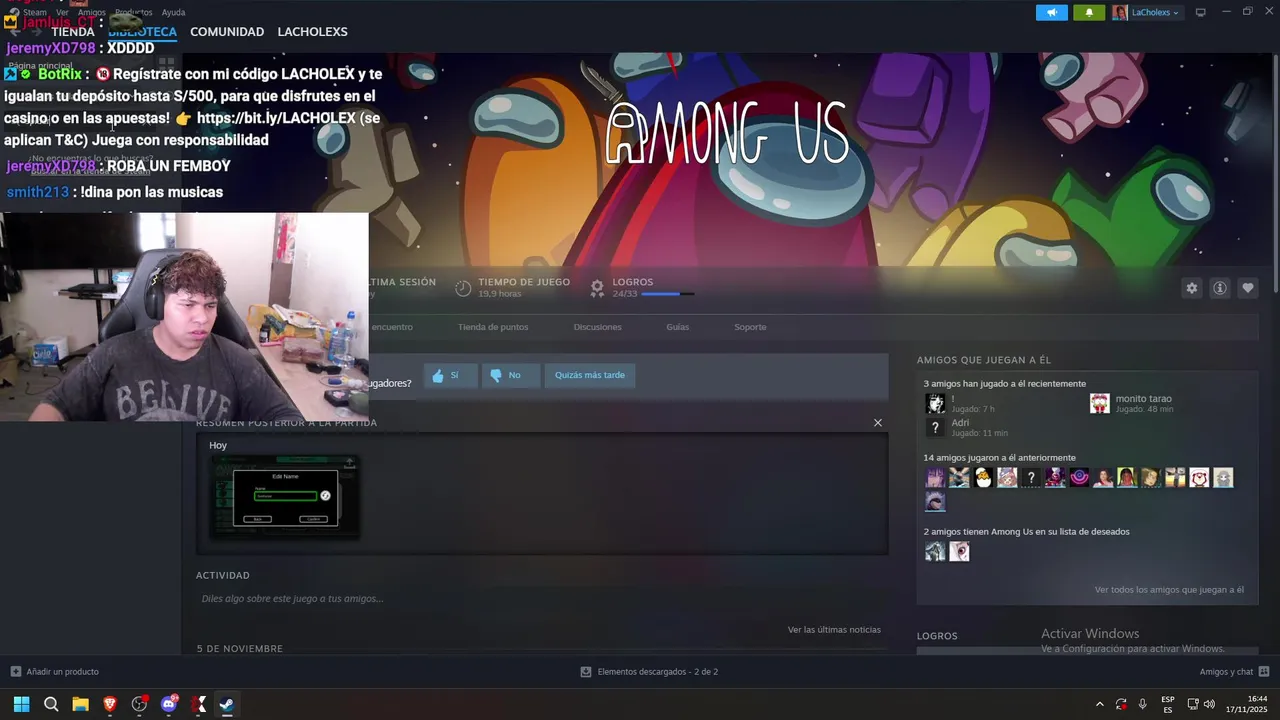Open Windows taskbar search

[51, 704]
